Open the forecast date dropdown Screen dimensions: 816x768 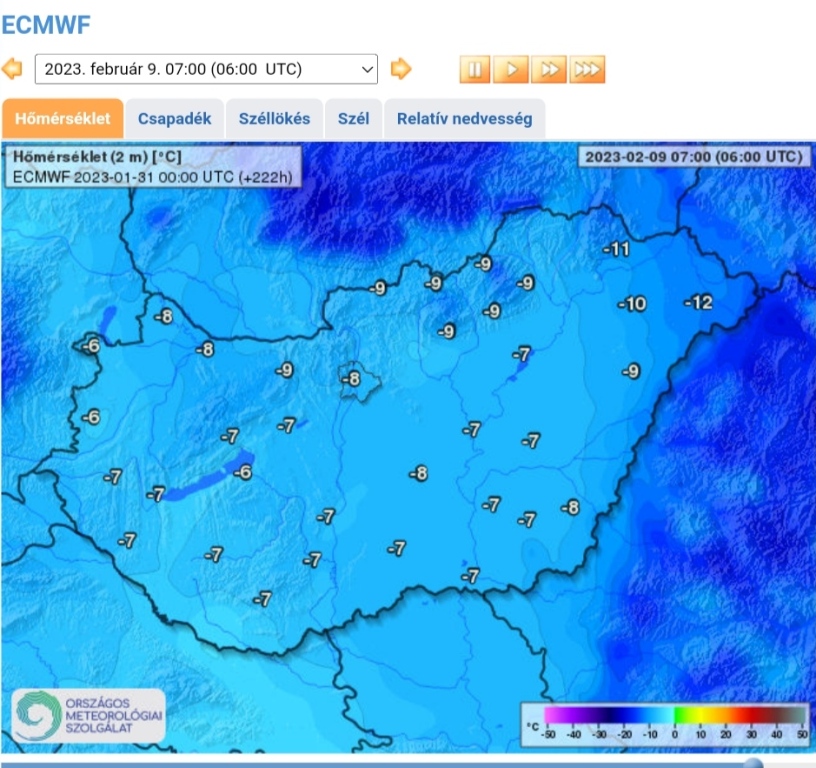tap(206, 69)
